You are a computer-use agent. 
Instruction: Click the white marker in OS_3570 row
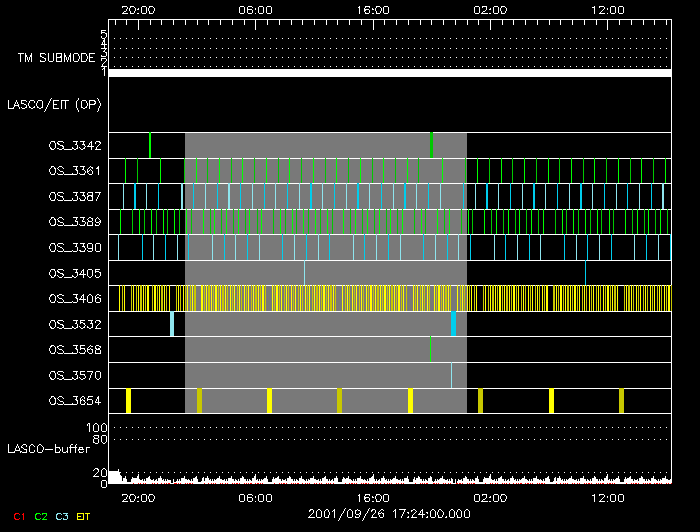pyautogui.click(x=451, y=375)
